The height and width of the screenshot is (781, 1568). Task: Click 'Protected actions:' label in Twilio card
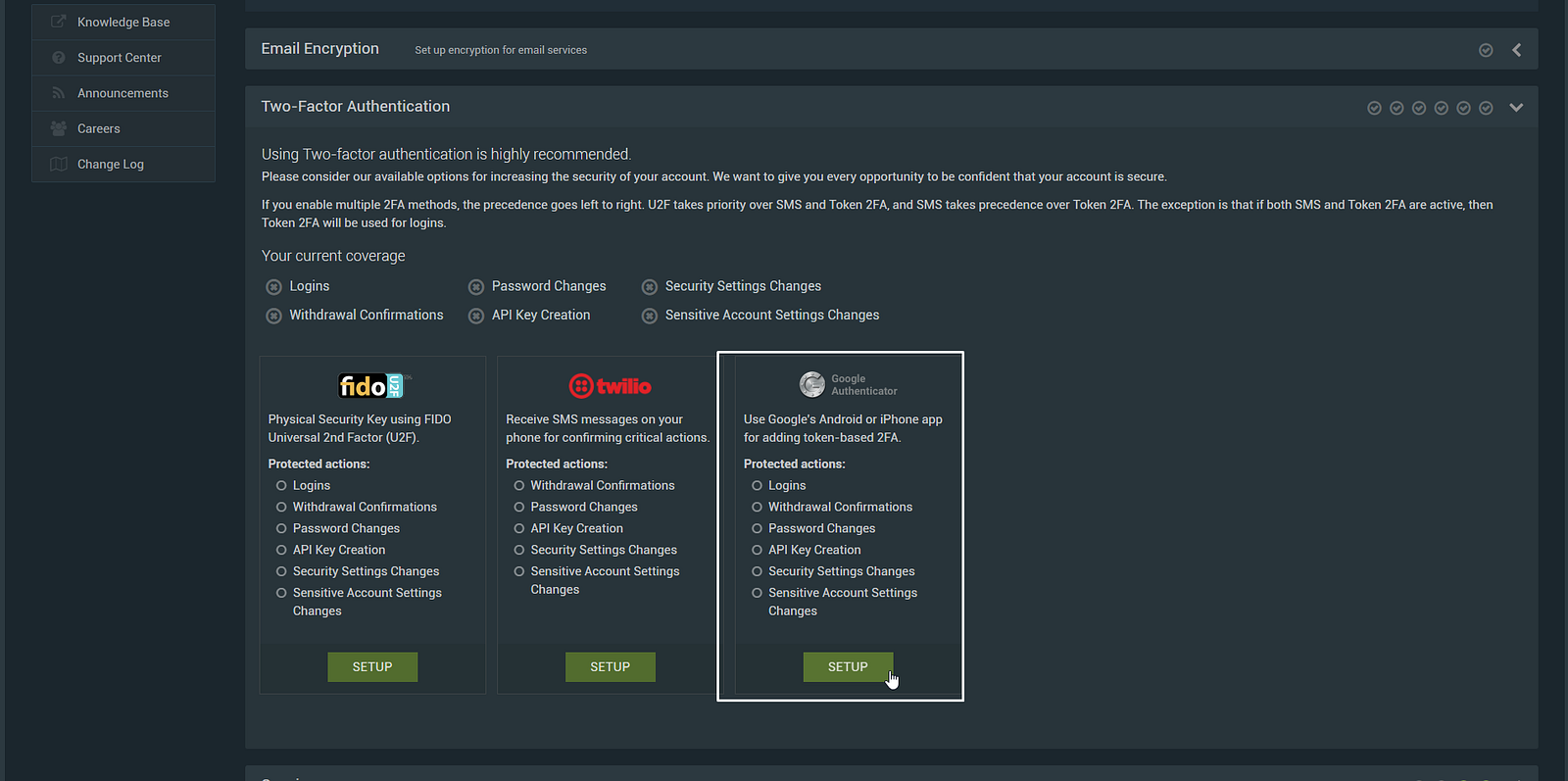coord(557,464)
